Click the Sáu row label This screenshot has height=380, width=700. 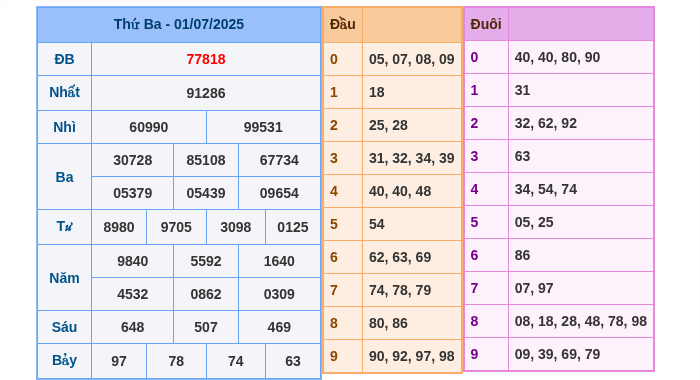[64, 327]
